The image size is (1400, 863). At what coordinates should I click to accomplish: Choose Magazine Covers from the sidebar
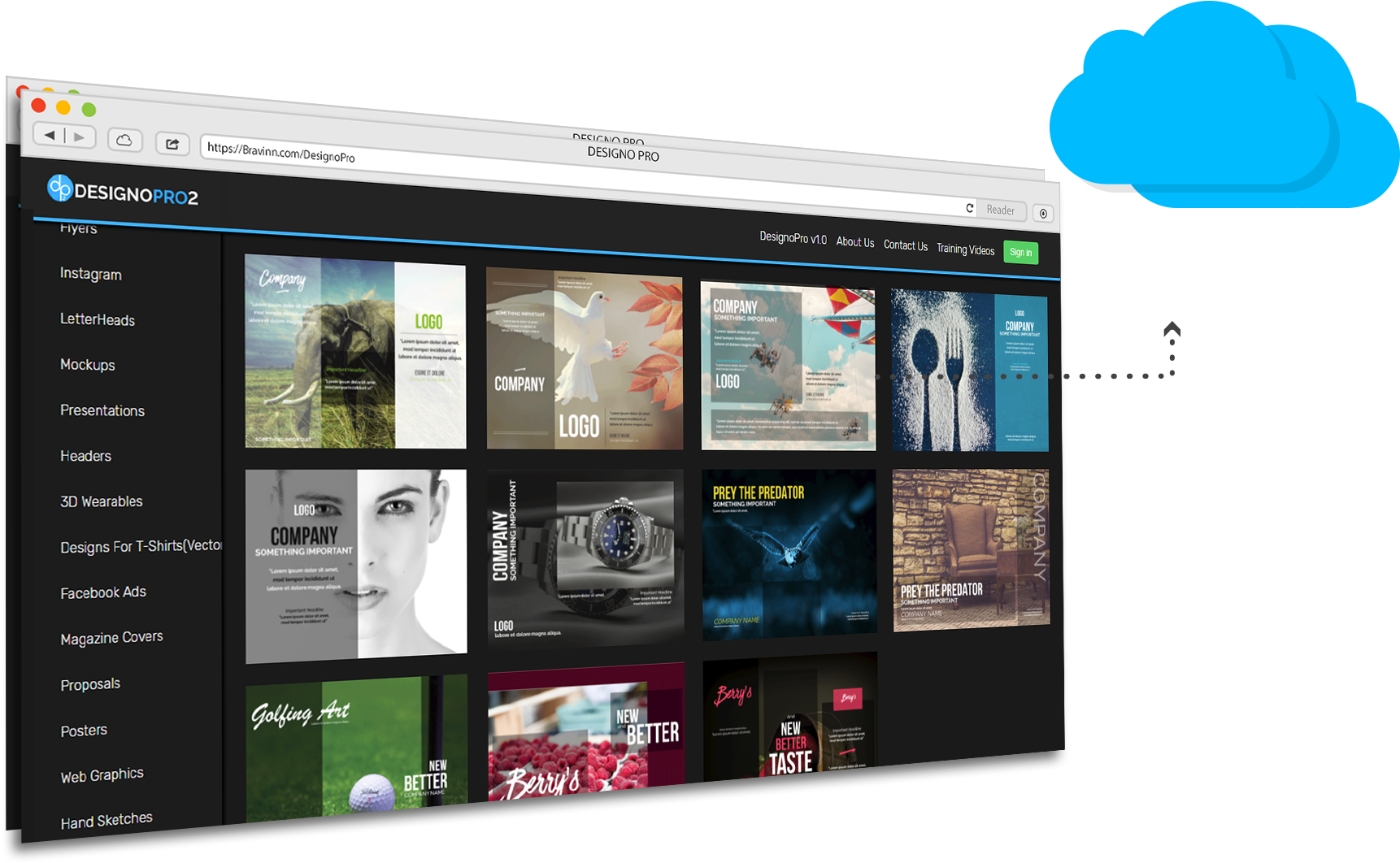[111, 638]
